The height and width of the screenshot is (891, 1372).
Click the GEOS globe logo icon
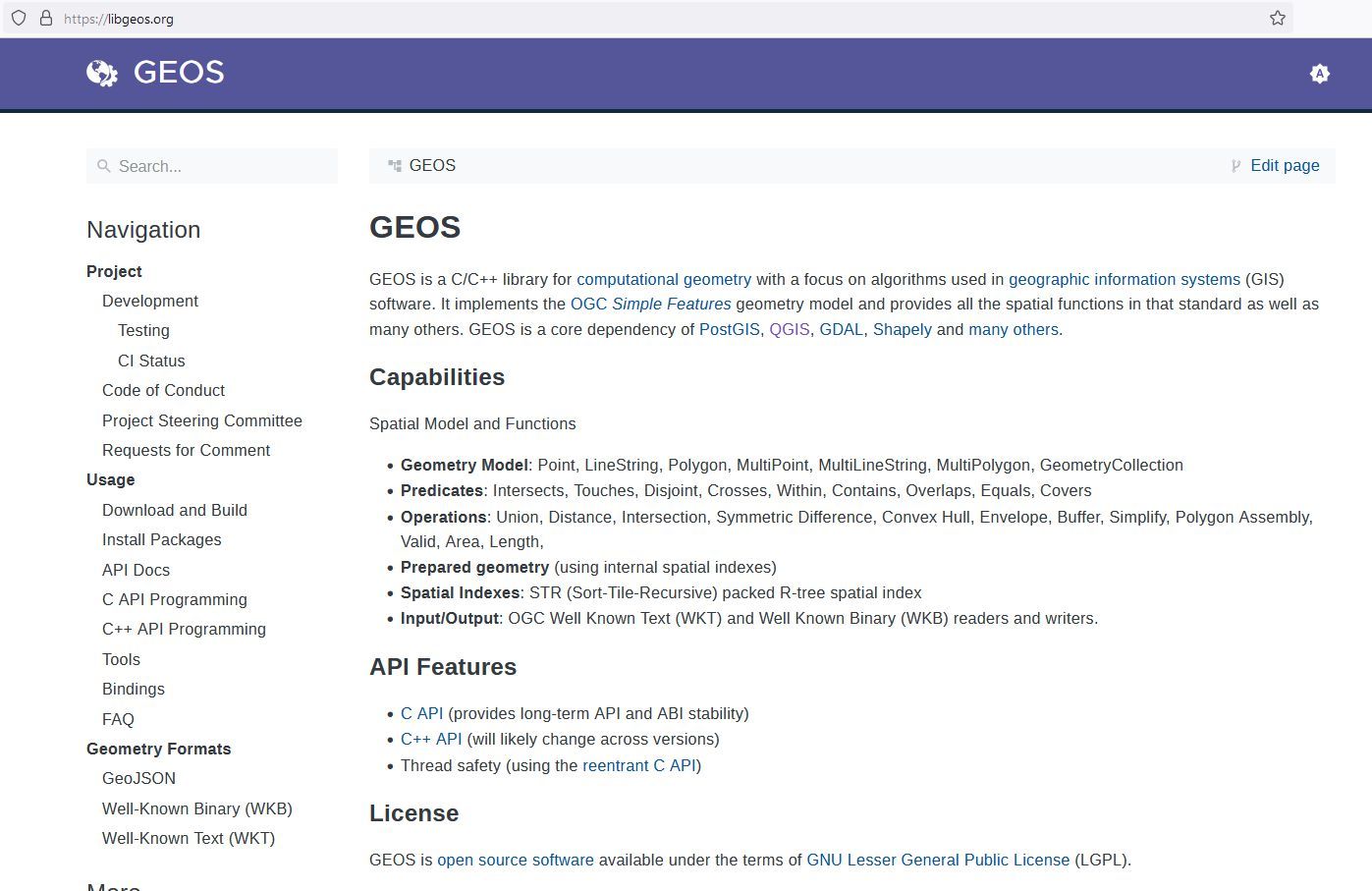101,73
